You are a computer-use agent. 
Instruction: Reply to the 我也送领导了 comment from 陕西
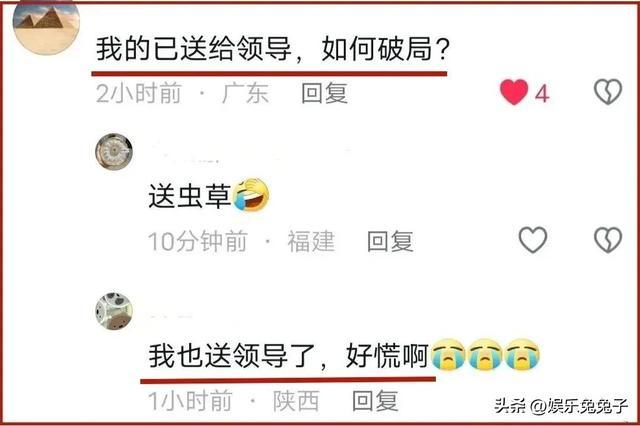375,401
